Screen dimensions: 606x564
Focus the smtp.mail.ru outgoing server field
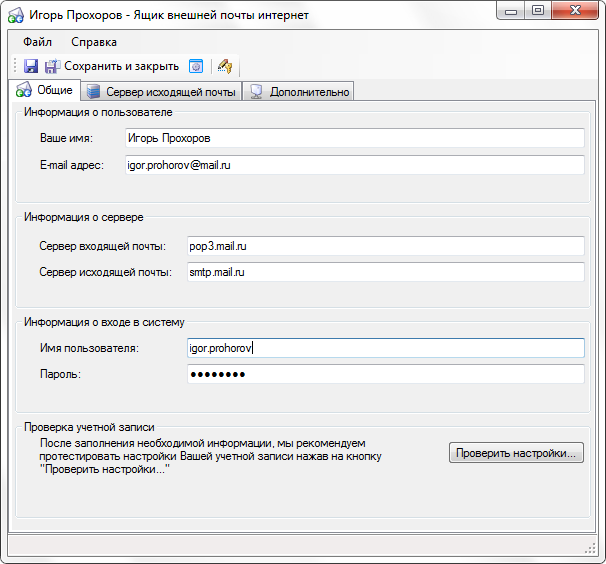click(385, 272)
